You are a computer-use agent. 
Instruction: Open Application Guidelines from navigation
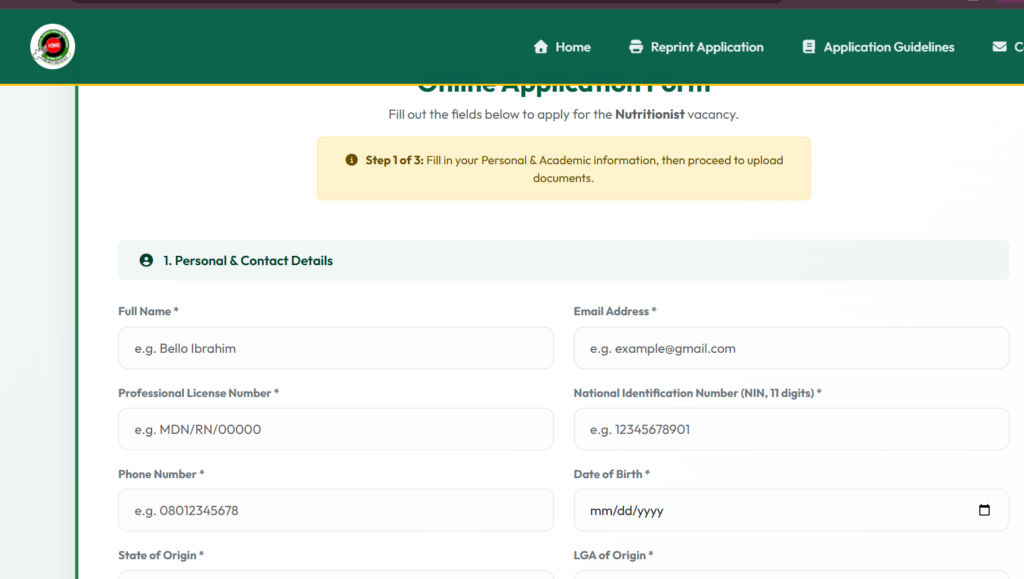[x=878, y=47]
